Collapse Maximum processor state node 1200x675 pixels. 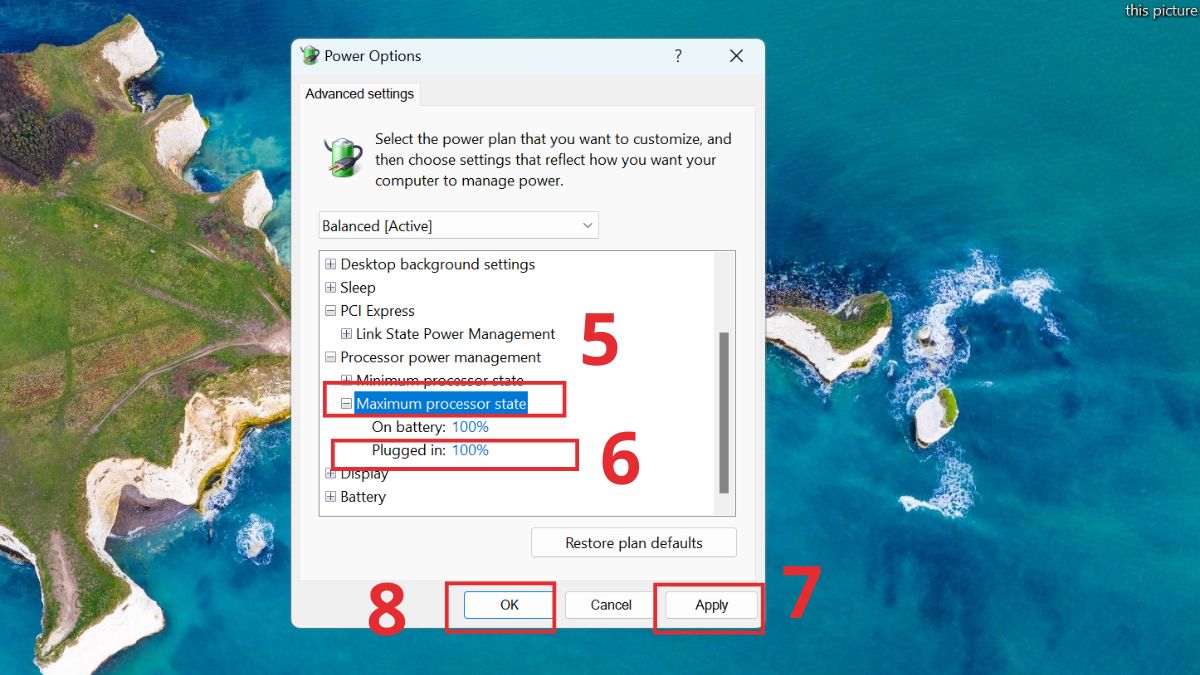(346, 404)
